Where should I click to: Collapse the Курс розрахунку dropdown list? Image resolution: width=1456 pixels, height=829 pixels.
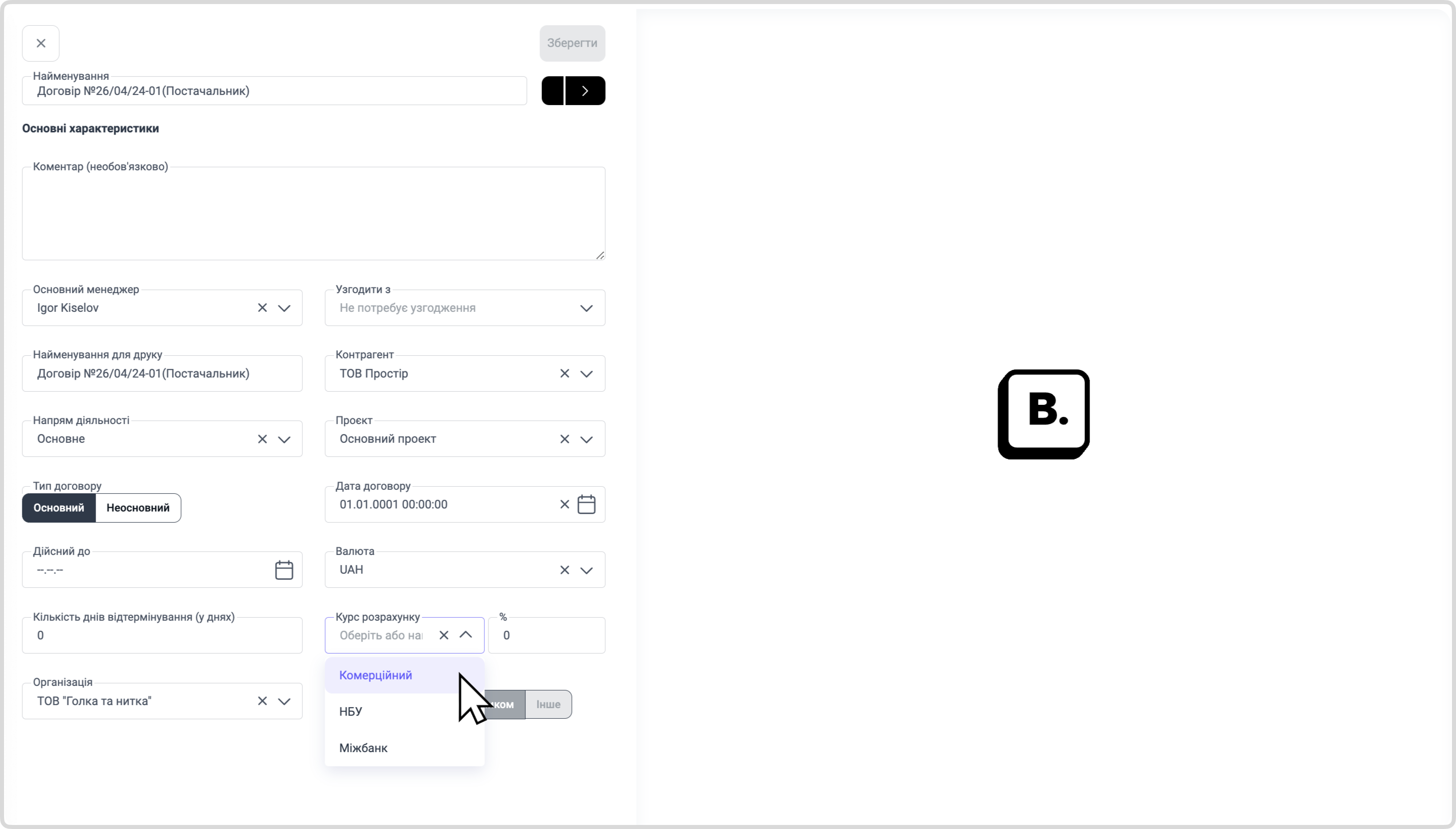[466, 635]
